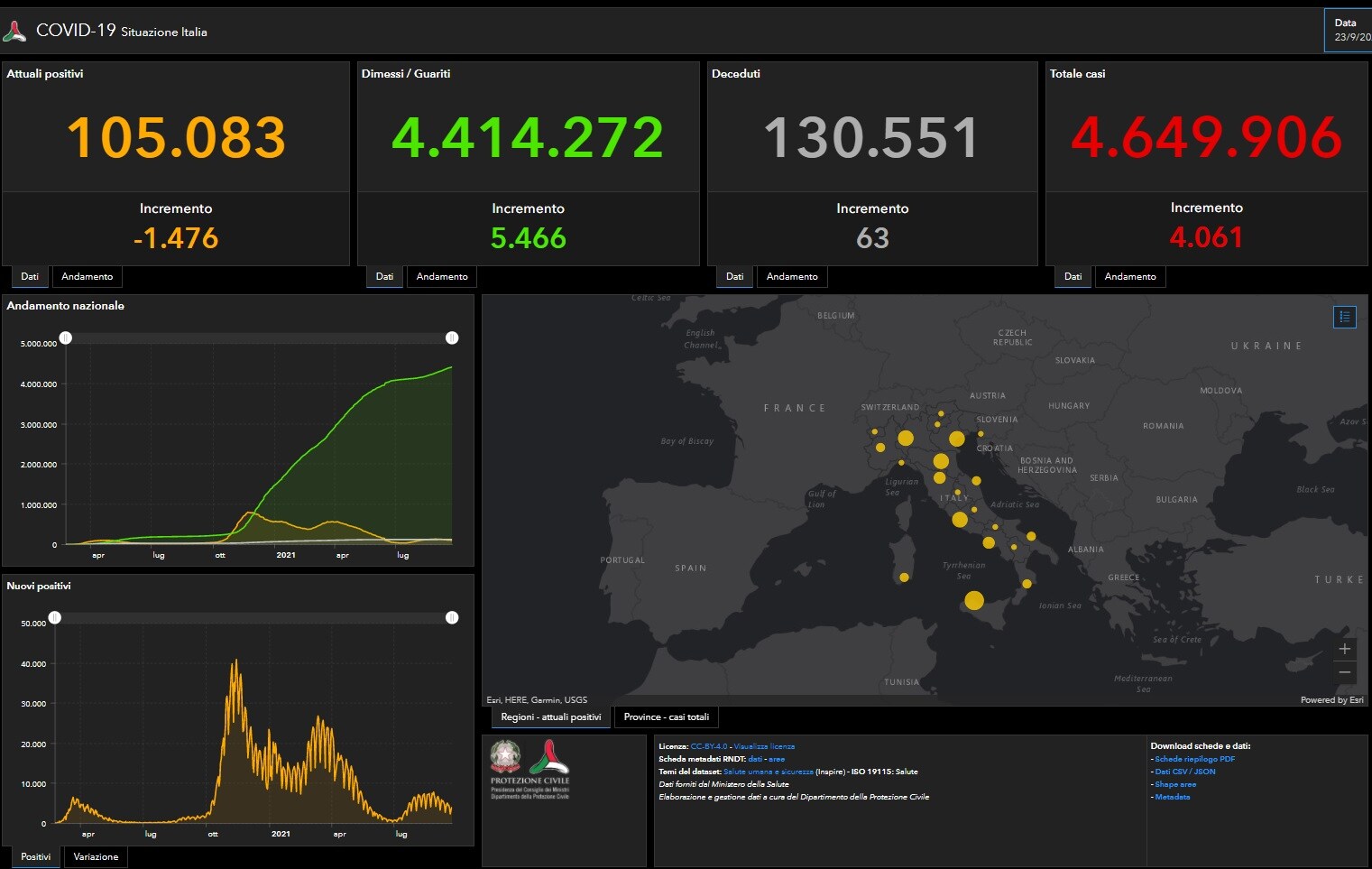This screenshot has width=1372, height=869.
Task: Open the Data date selector box
Action: [1348, 30]
